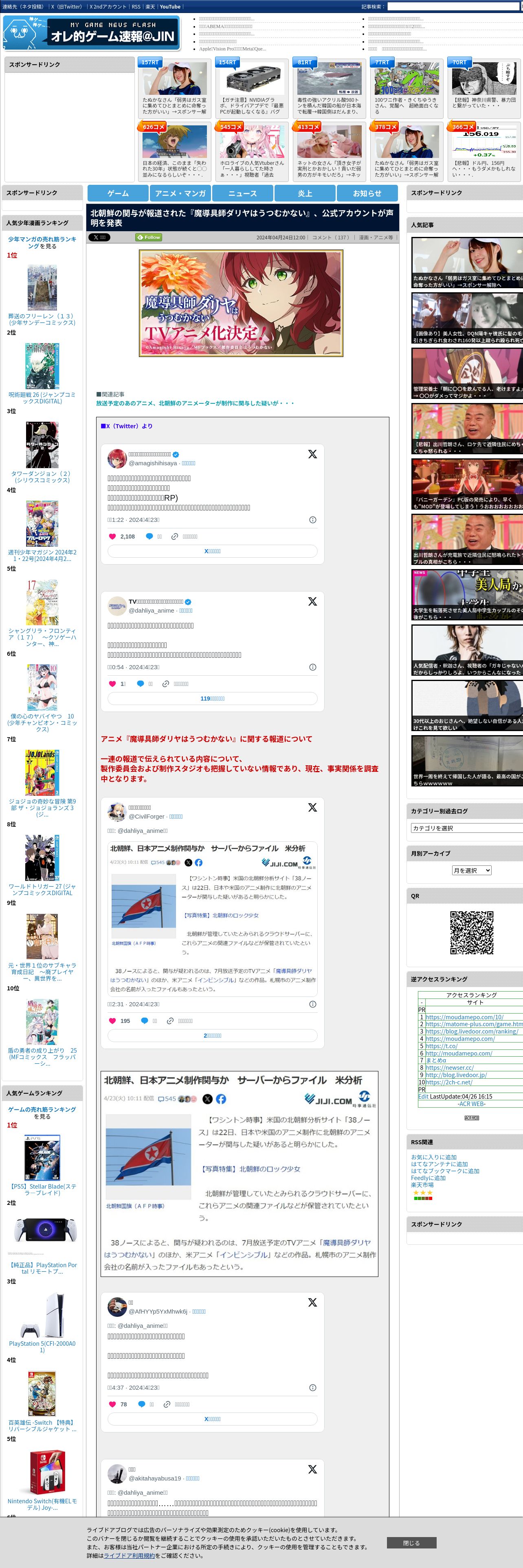This screenshot has width=523, height=1568.
Task: Open X logo on CivilForger tweet
Action: [312, 807]
